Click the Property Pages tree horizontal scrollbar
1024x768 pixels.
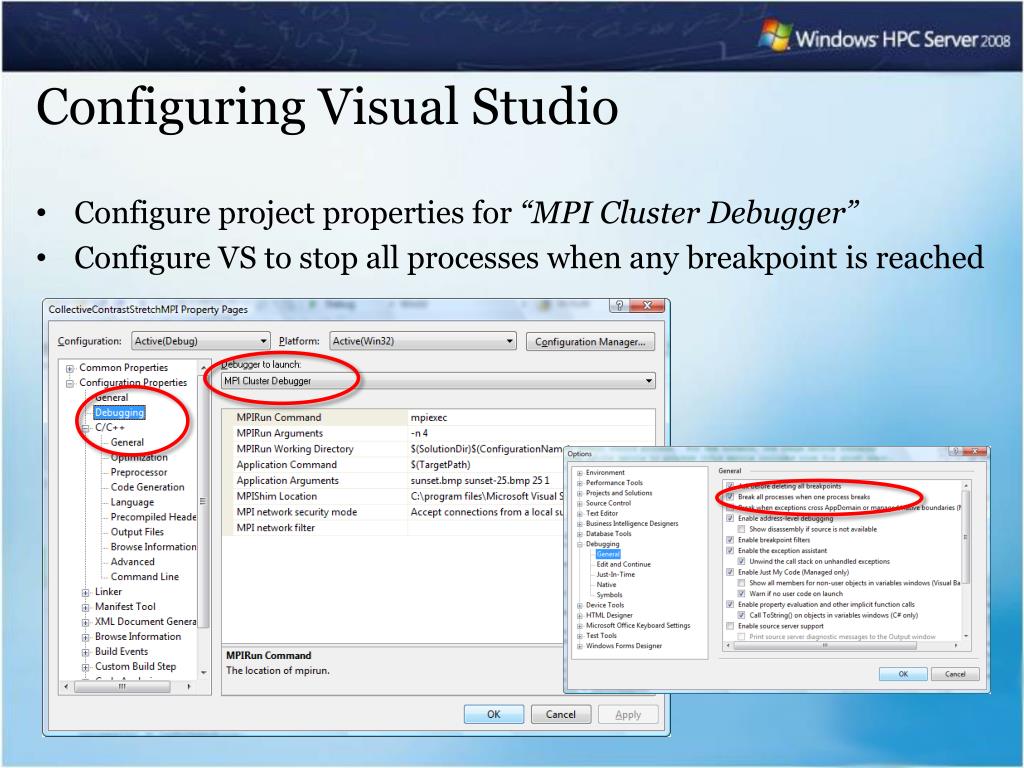(128, 686)
